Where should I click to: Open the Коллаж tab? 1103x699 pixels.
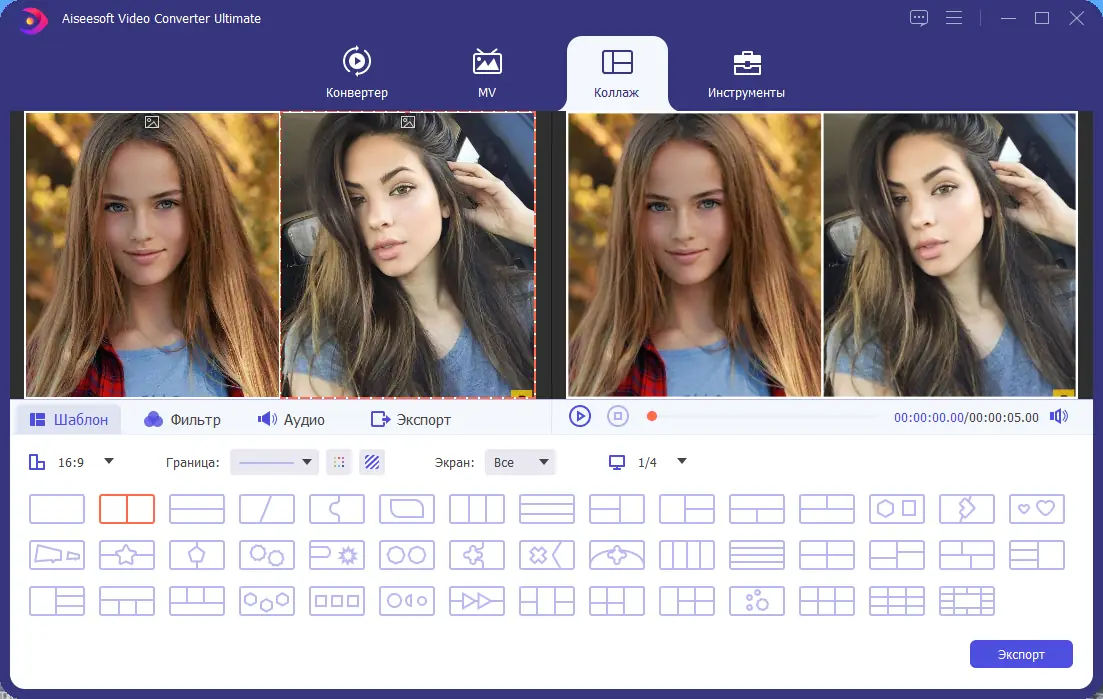tap(616, 73)
